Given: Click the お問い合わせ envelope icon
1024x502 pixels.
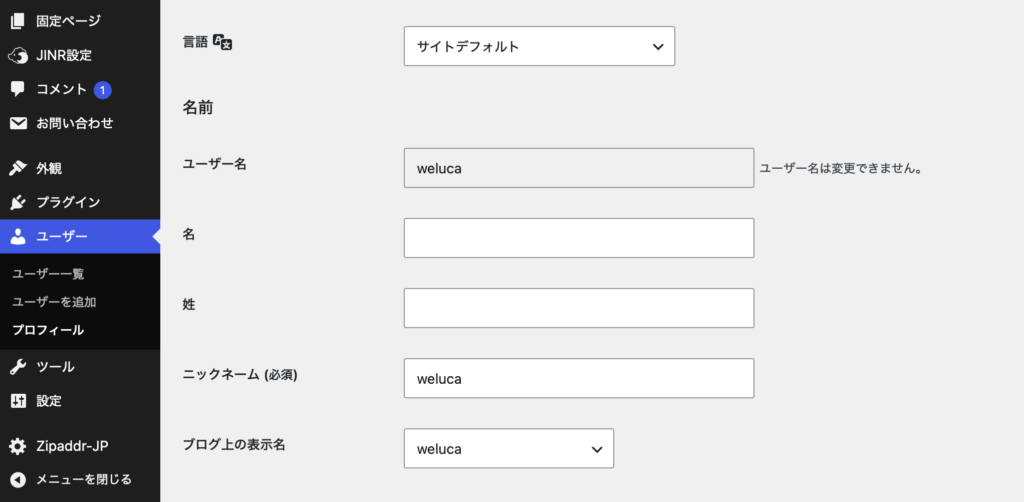Looking at the screenshot, I should [18, 123].
